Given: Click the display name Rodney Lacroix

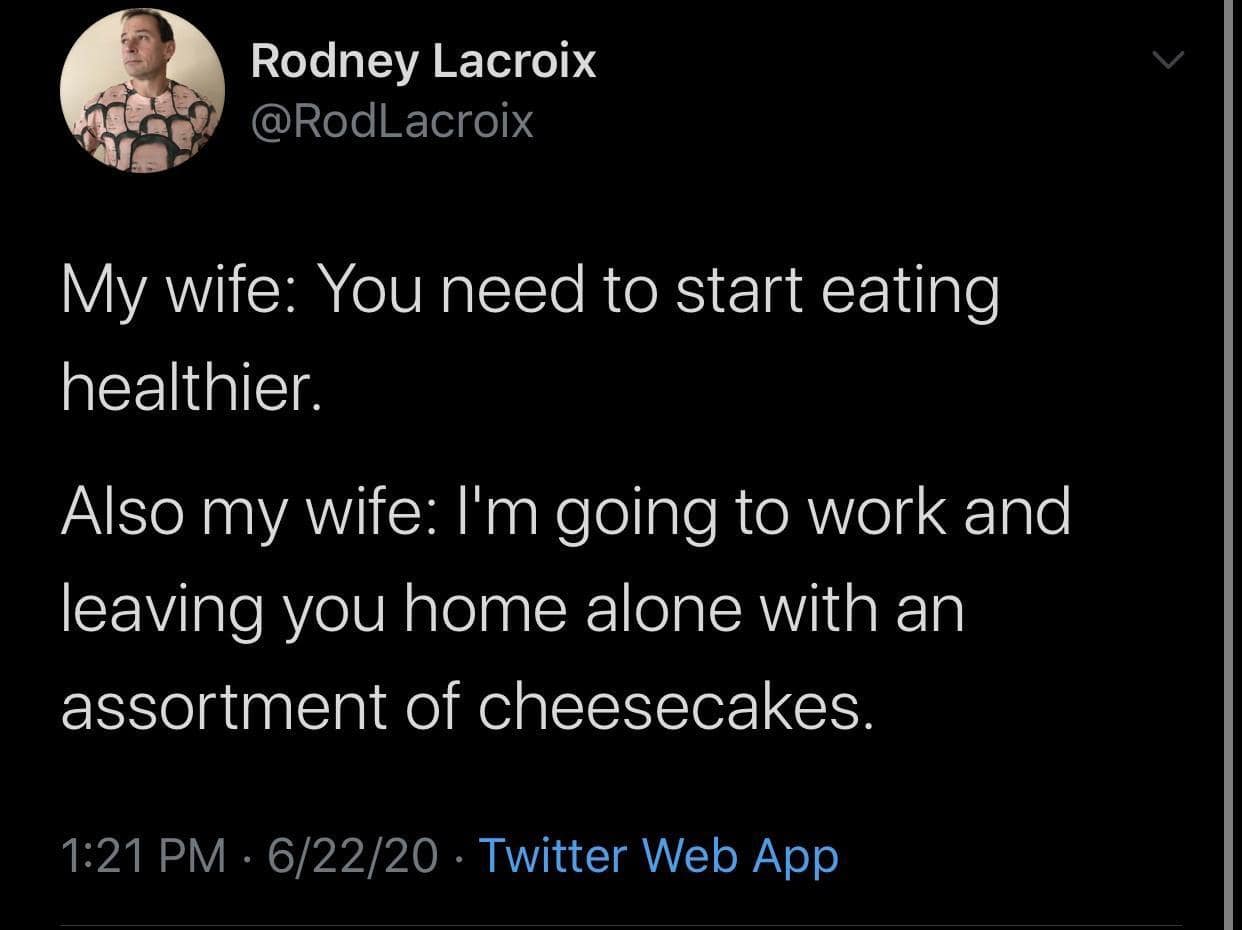Looking at the screenshot, I should point(423,61).
